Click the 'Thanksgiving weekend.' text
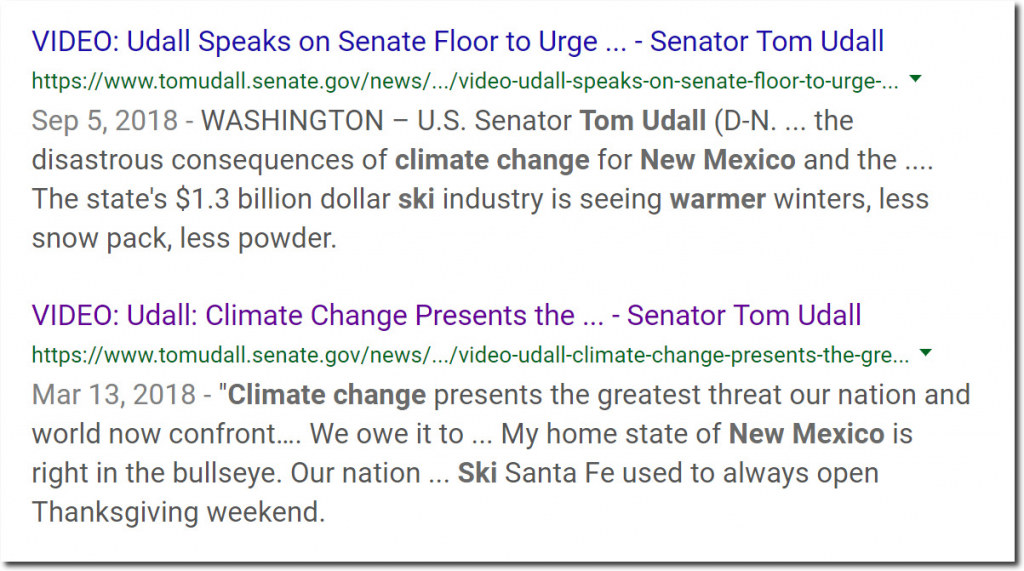1024x571 pixels. (x=178, y=513)
